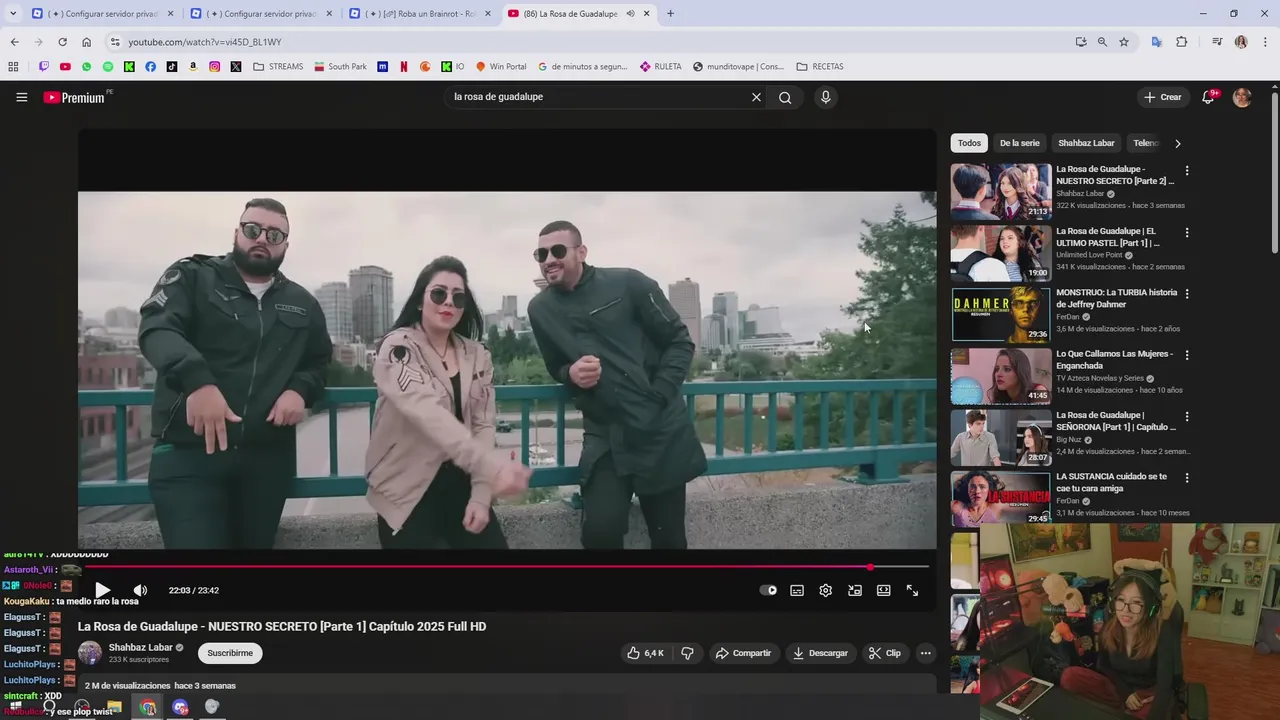Run search with the magnifier button

click(785, 97)
